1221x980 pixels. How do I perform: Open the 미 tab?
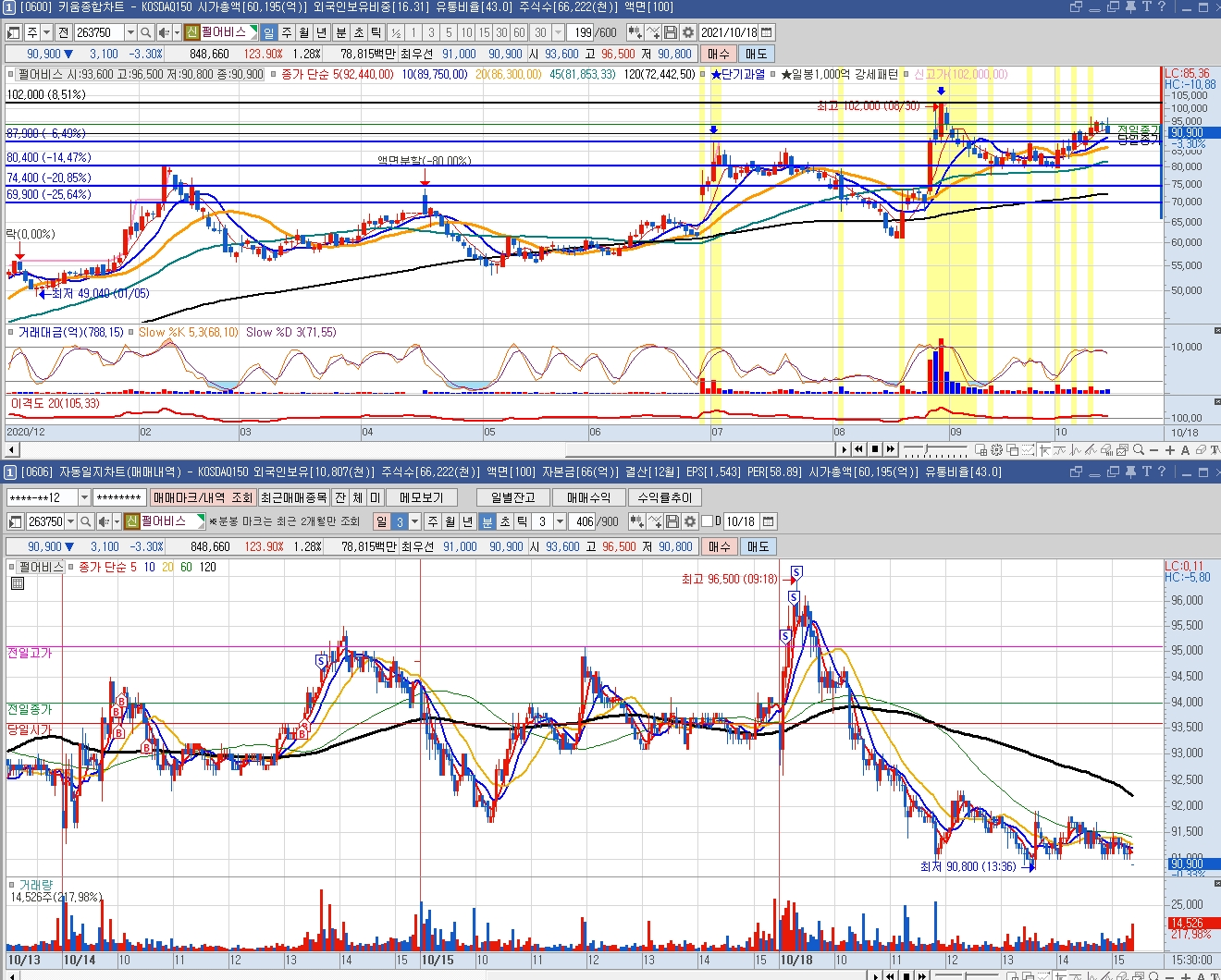[x=376, y=497]
